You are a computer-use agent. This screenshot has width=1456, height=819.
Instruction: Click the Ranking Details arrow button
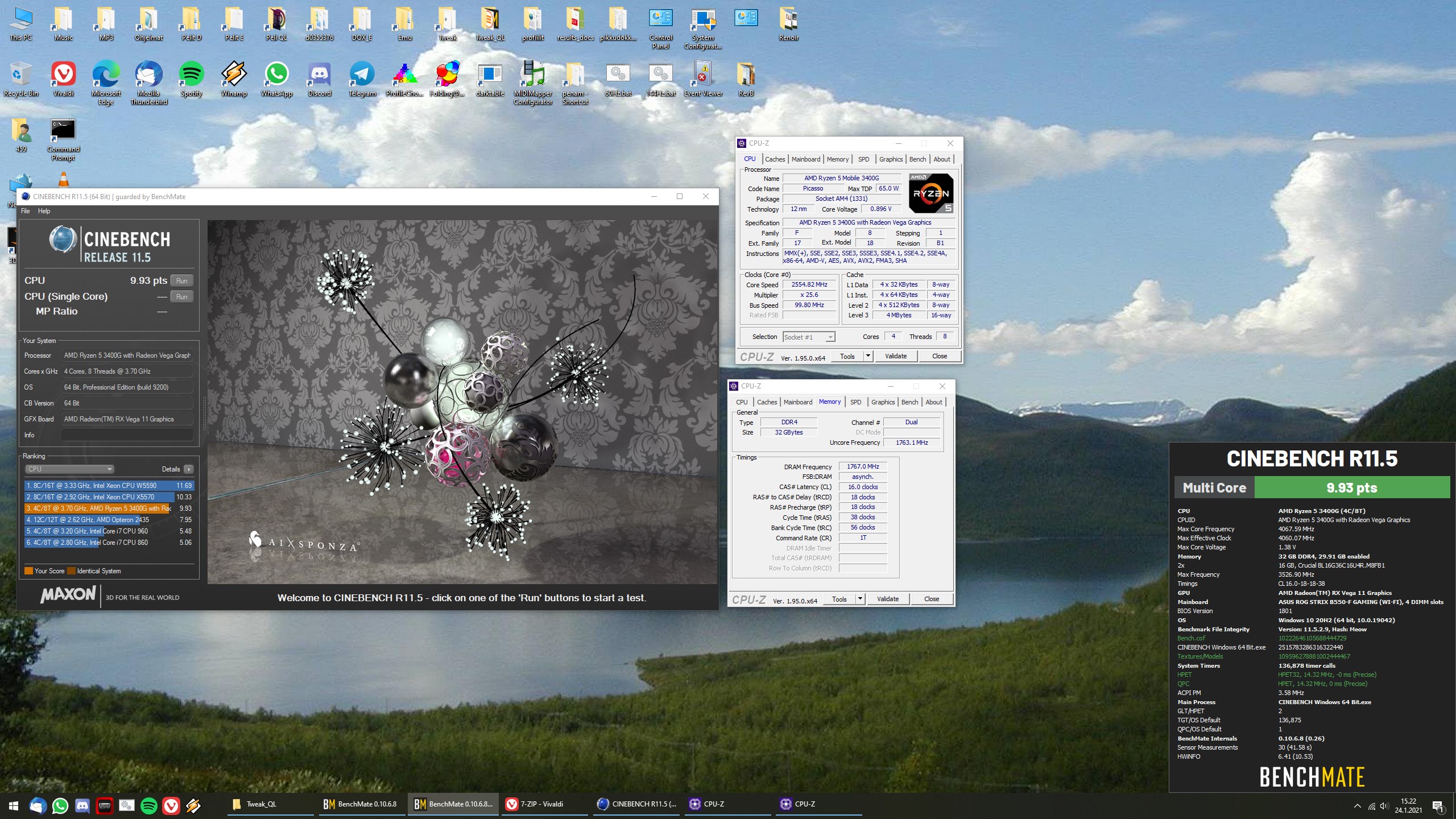pos(189,469)
